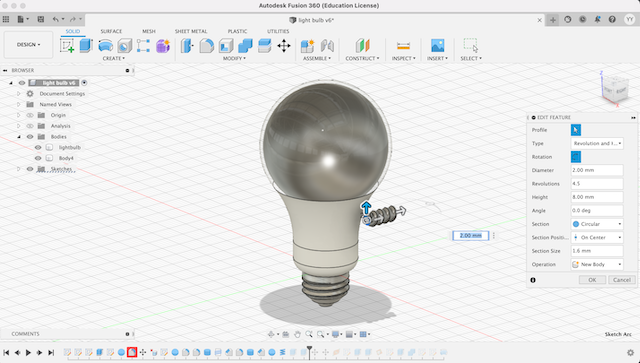Open the Job Status clock icon
The height and width of the screenshot is (363, 640).
(x=582, y=20)
